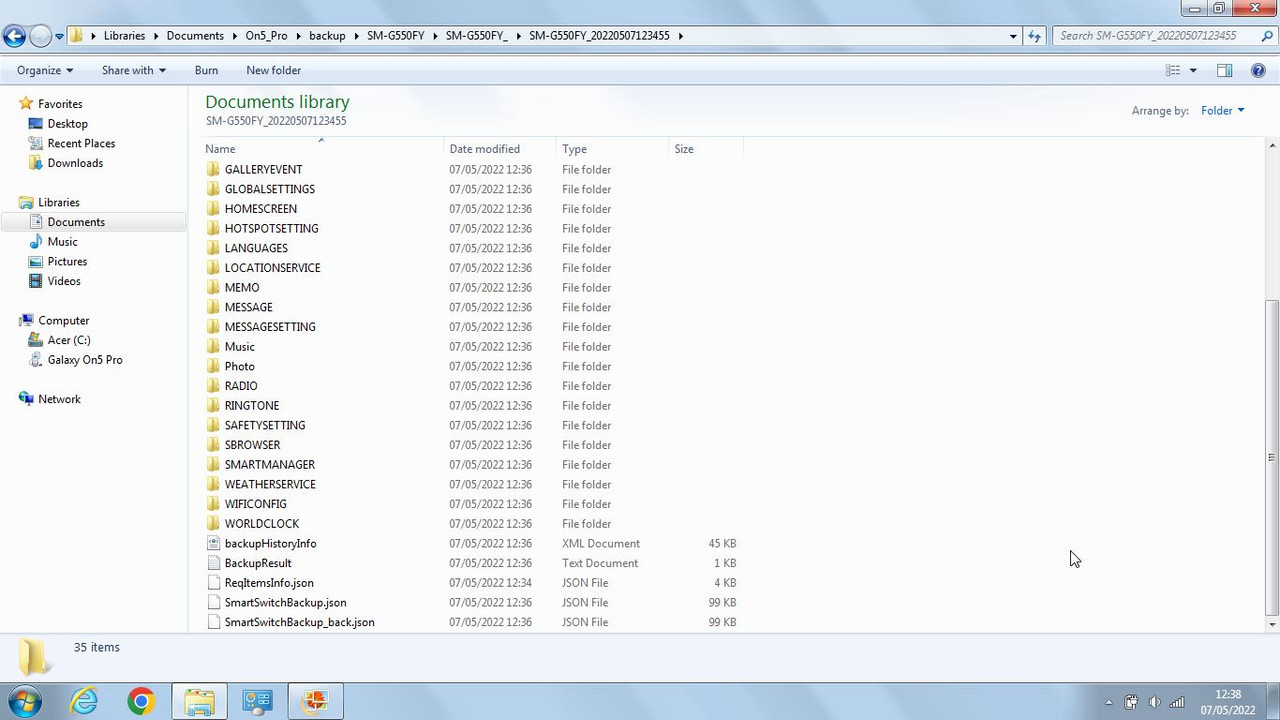Select the backupHistoryInfo XML file icon
This screenshot has height=720, width=1280.
coord(213,543)
